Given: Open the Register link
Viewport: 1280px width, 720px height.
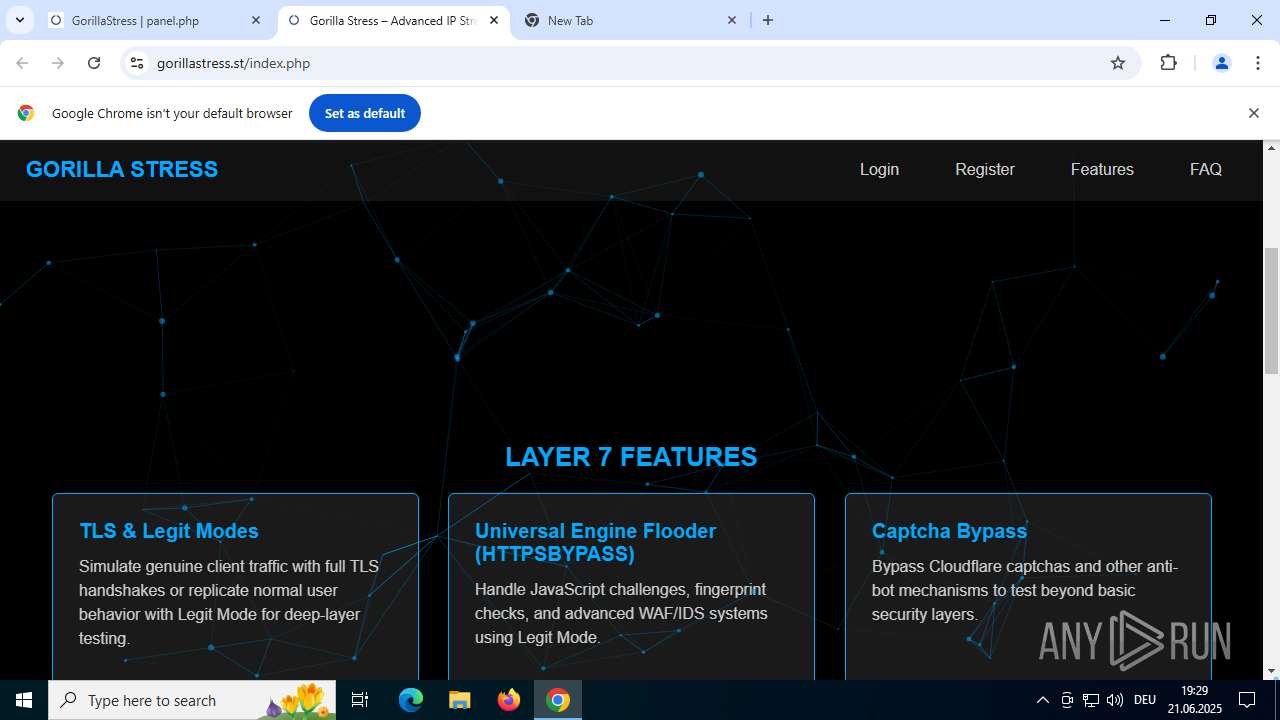Looking at the screenshot, I should click(x=985, y=169).
